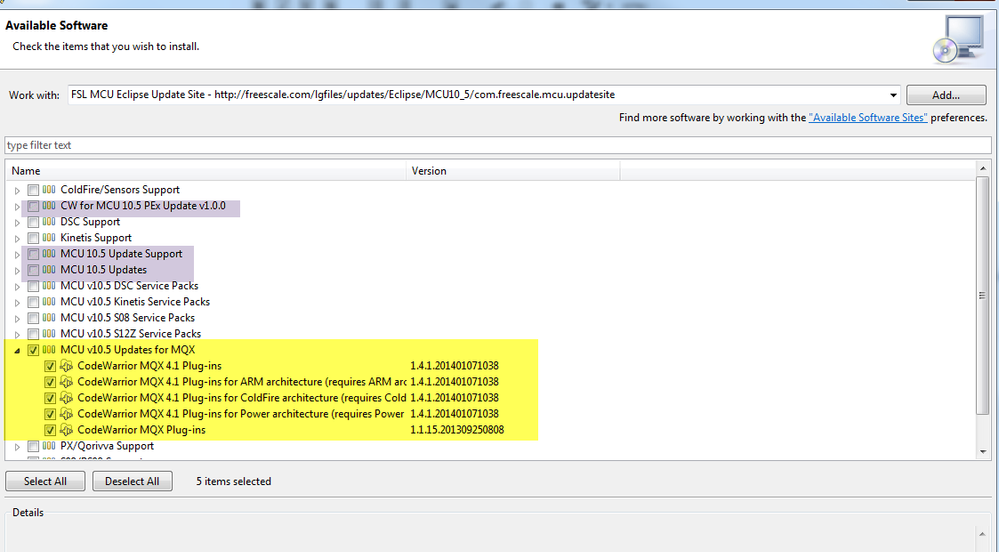
Task: Click the software list scroll-down arrow
Action: [982, 451]
